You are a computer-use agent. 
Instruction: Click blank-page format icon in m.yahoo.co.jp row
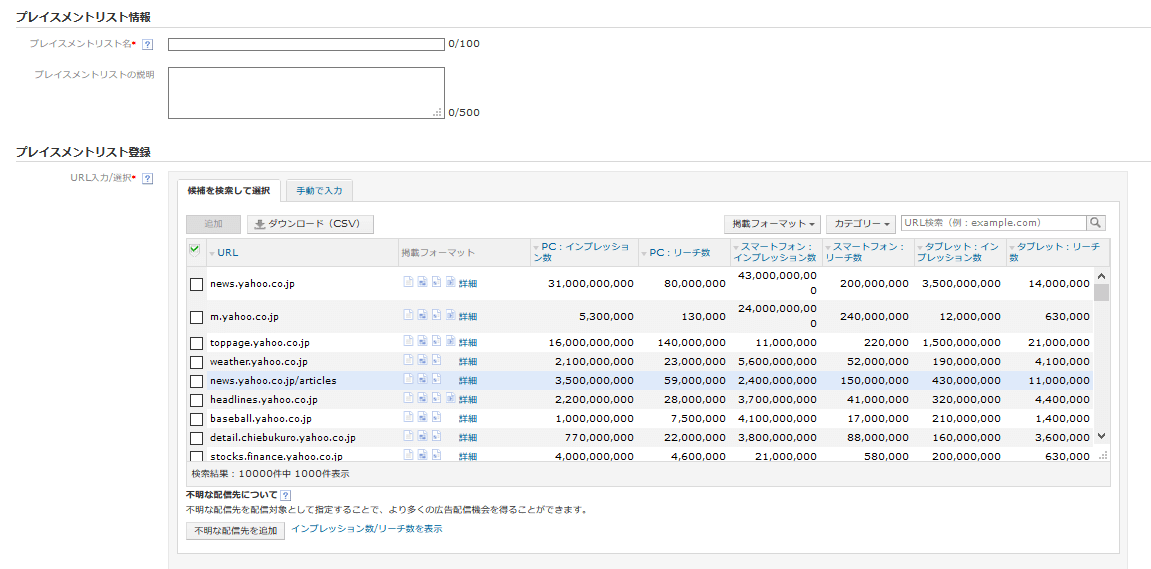click(x=408, y=316)
